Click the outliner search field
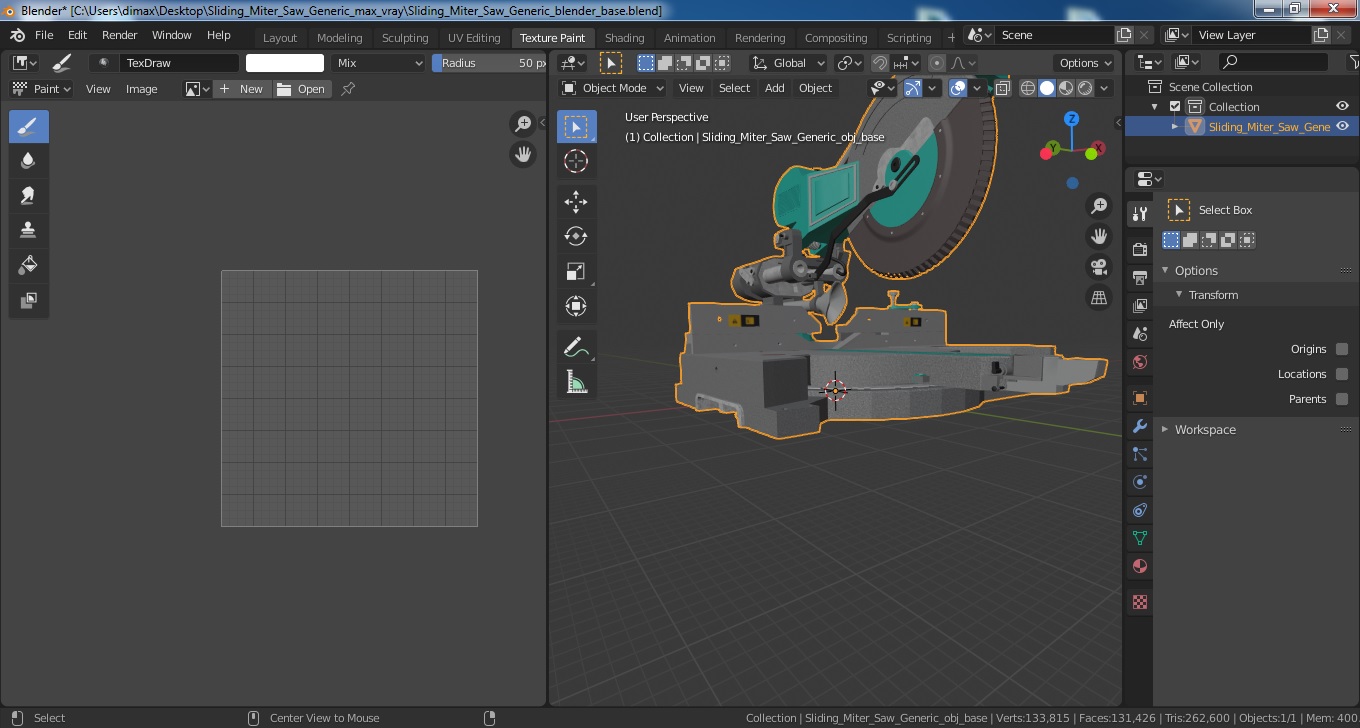This screenshot has width=1360, height=728. pos(1274,62)
